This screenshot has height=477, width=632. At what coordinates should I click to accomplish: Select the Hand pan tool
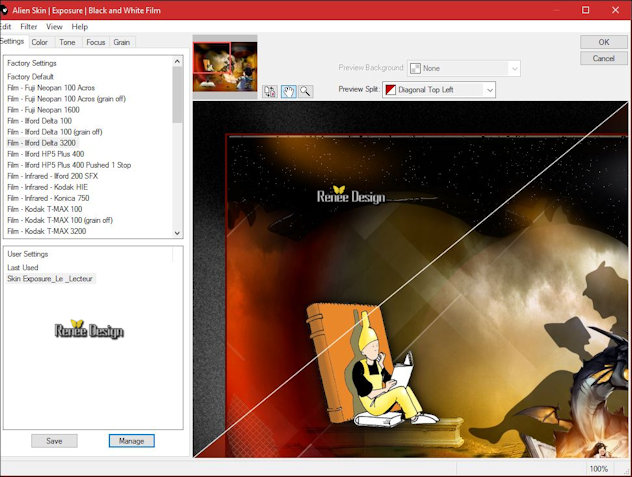[288, 92]
